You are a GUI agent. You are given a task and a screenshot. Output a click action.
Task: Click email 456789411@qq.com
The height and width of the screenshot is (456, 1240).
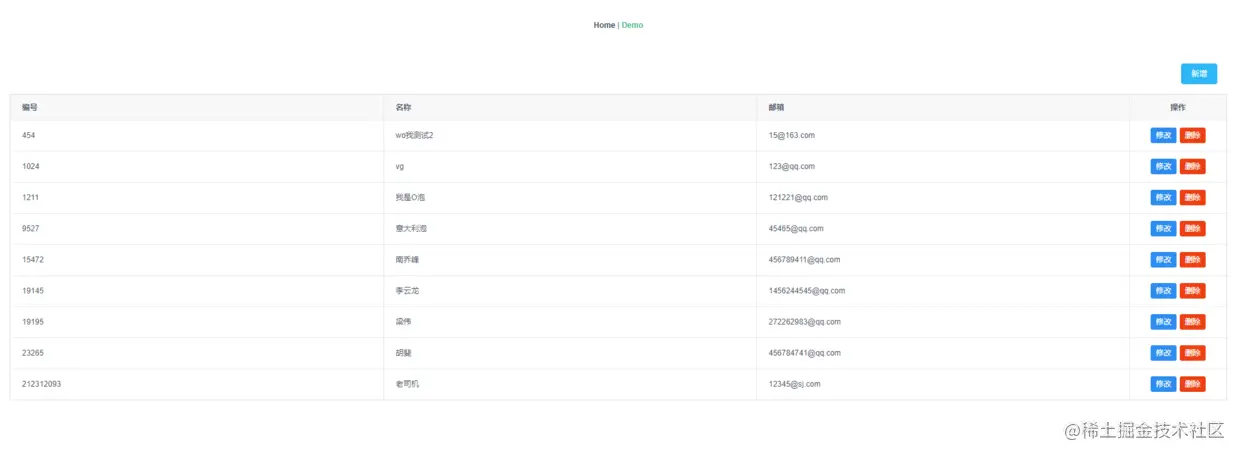point(804,259)
